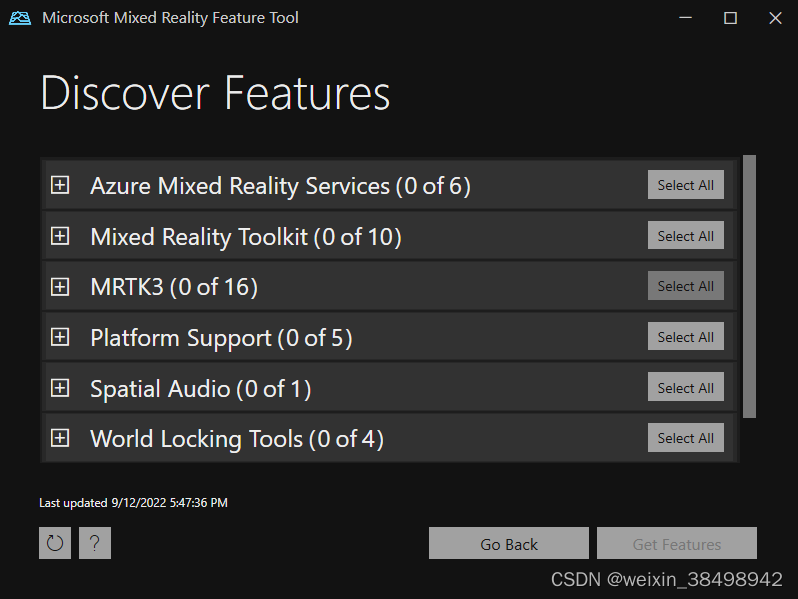Click the Mixed Reality Feature Tool app icon
This screenshot has height=599, width=798.
coord(20,18)
